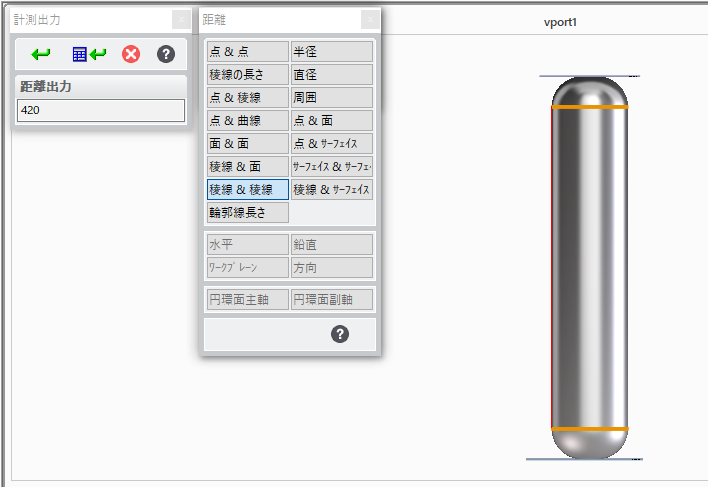Click the 距離出力 value field
This screenshot has height=487, width=708.
click(x=101, y=111)
